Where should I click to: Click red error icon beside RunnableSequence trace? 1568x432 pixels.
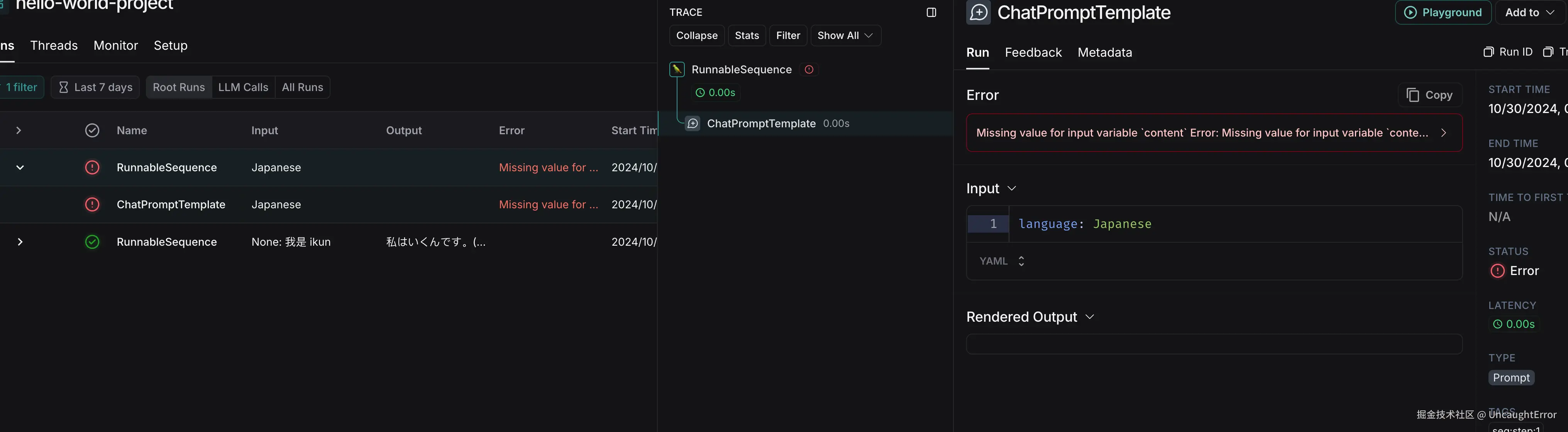coord(808,69)
